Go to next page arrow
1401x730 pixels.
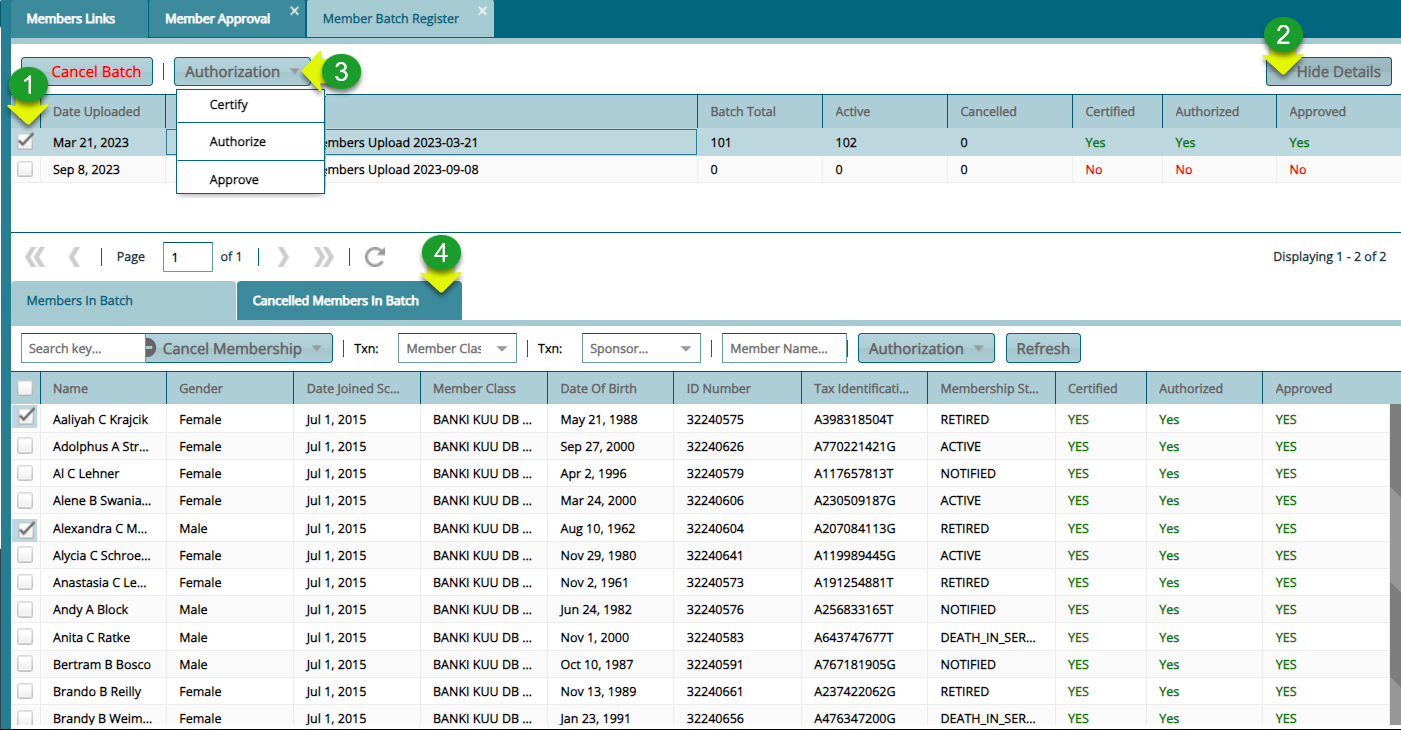(283, 257)
